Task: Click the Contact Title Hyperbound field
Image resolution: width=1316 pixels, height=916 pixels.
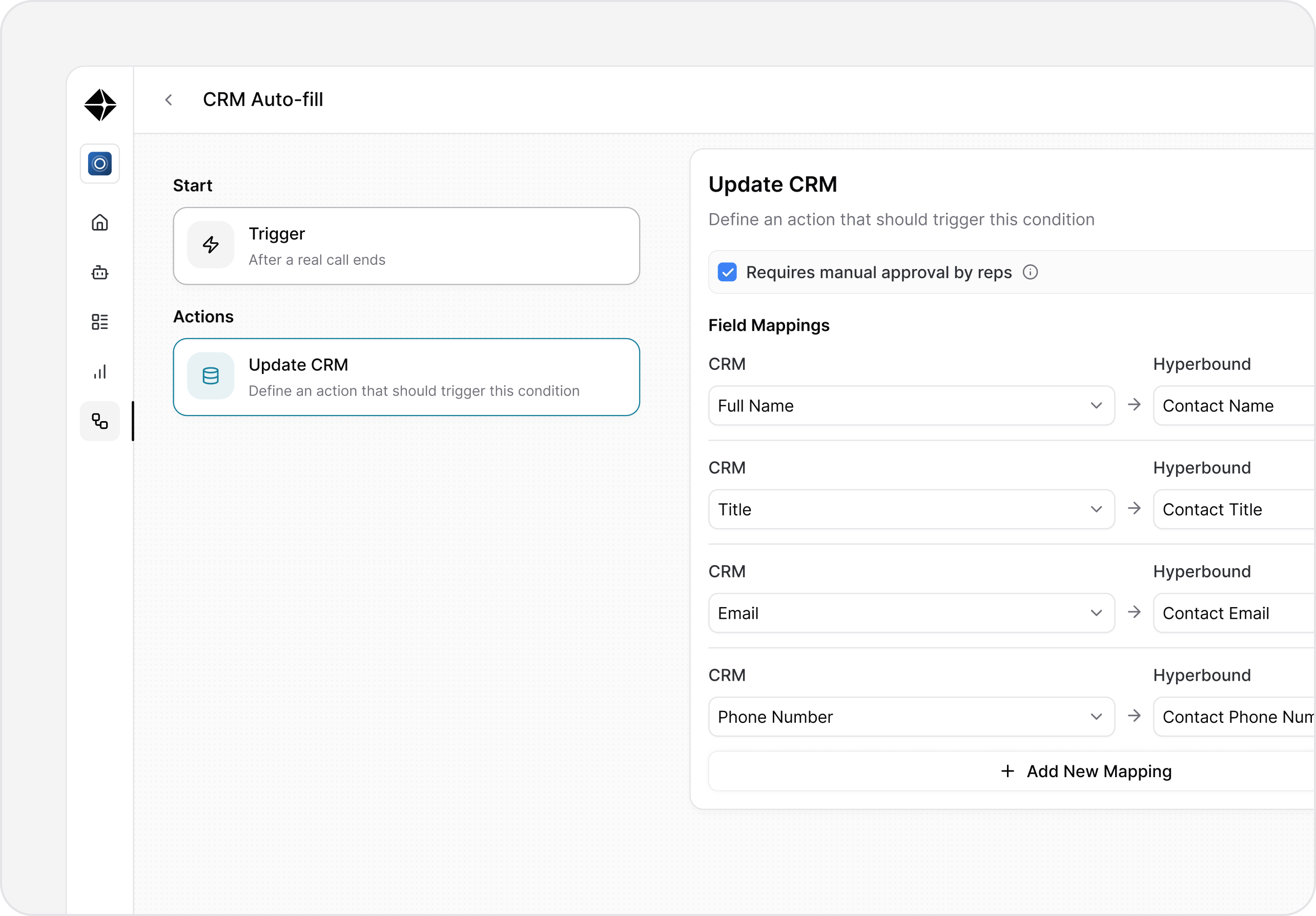Action: pos(1232,509)
